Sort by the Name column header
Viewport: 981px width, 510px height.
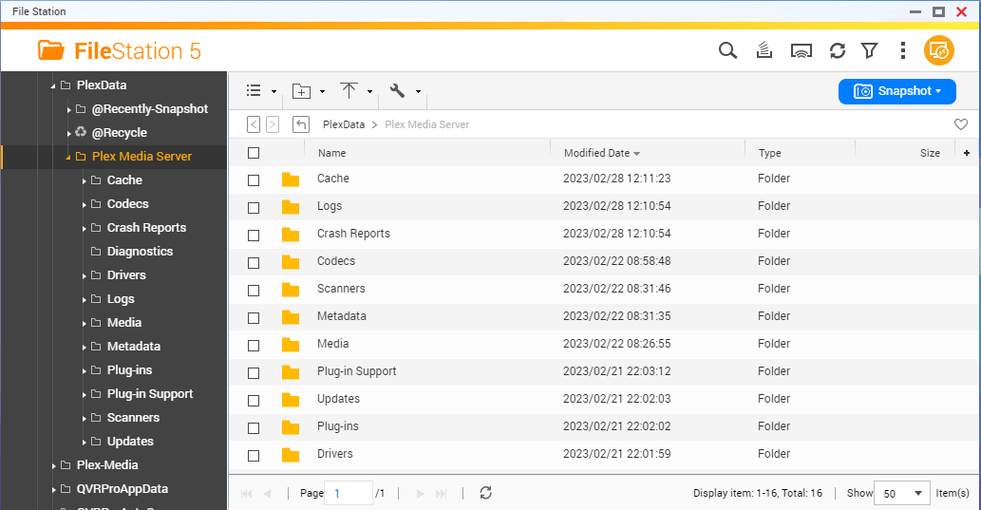pos(332,153)
